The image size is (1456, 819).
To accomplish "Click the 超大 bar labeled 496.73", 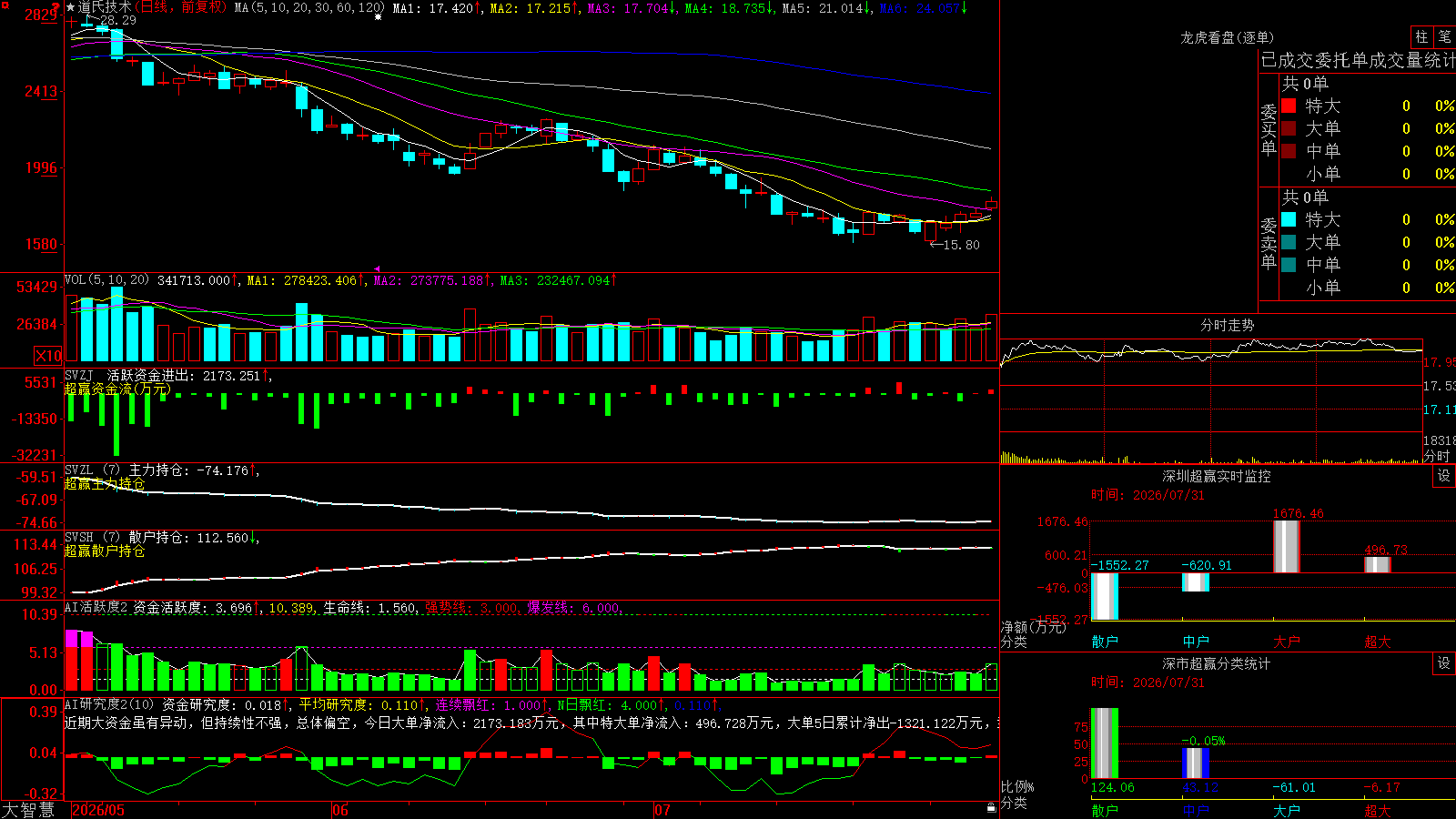I will (x=1377, y=564).
